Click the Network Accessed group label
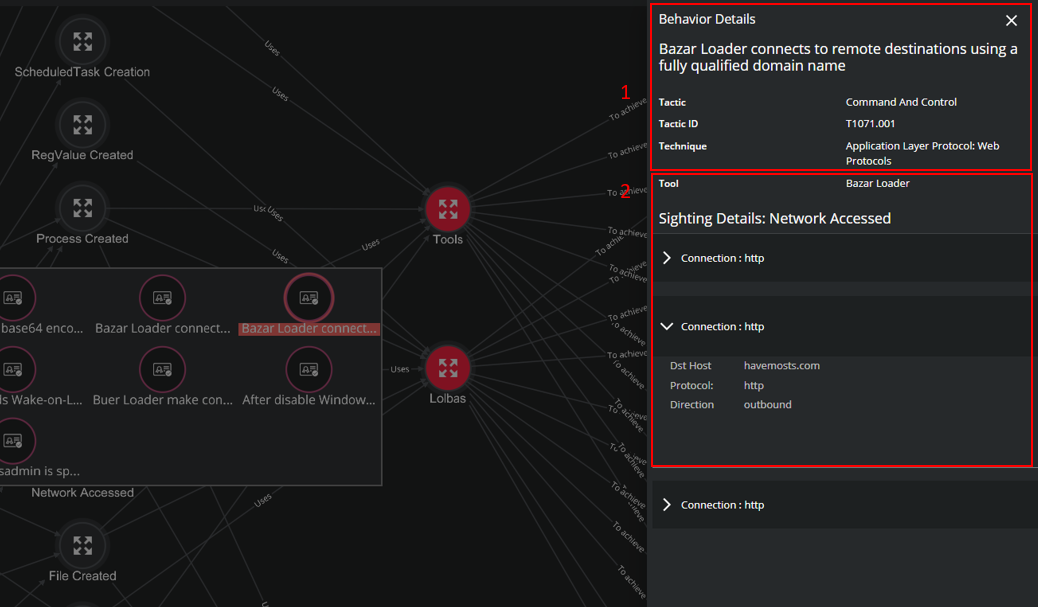Viewport: 1038px width, 607px height. (x=82, y=492)
